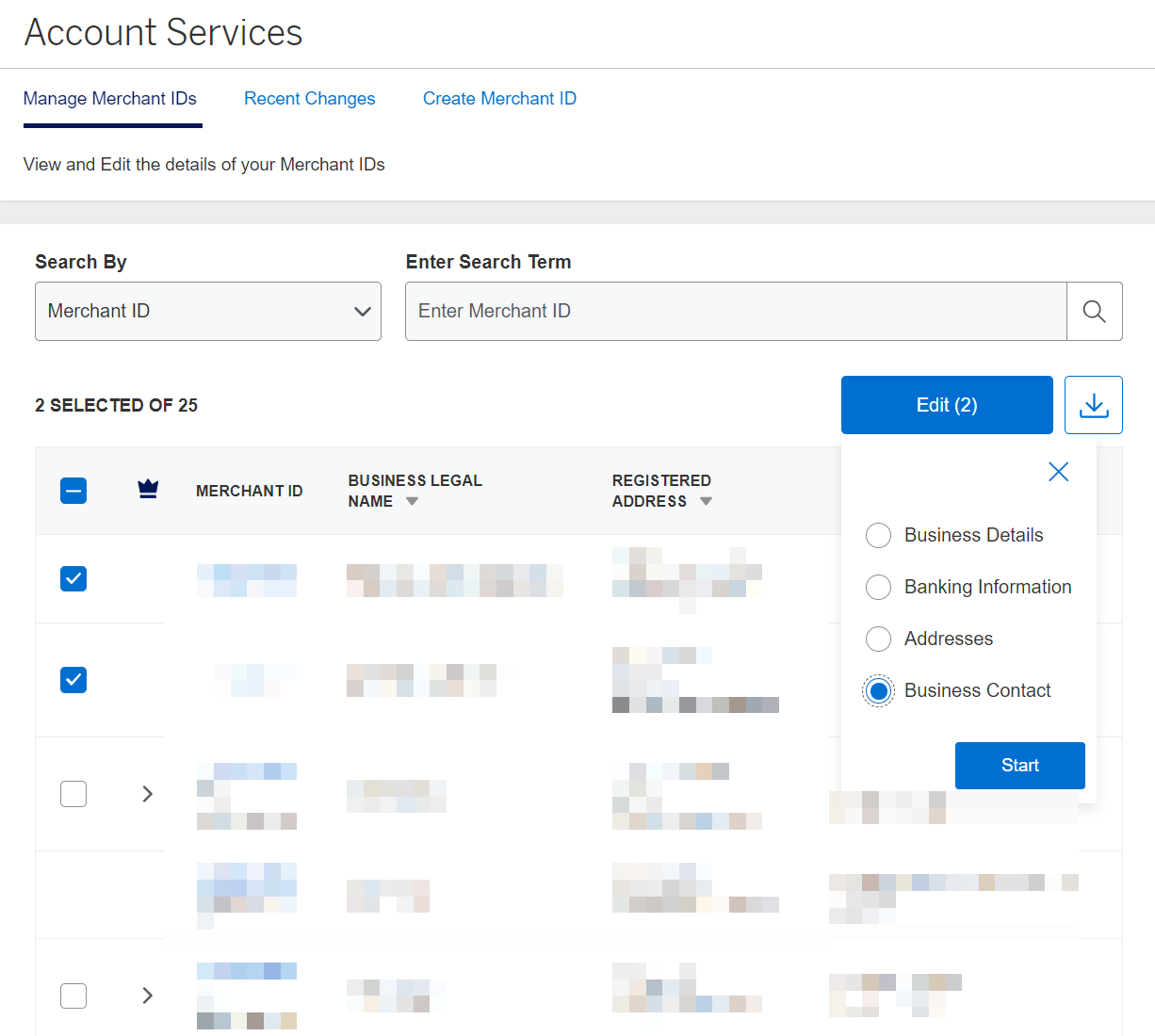
Task: Click the sort arrow beside Business Legal Name
Action: click(x=412, y=501)
